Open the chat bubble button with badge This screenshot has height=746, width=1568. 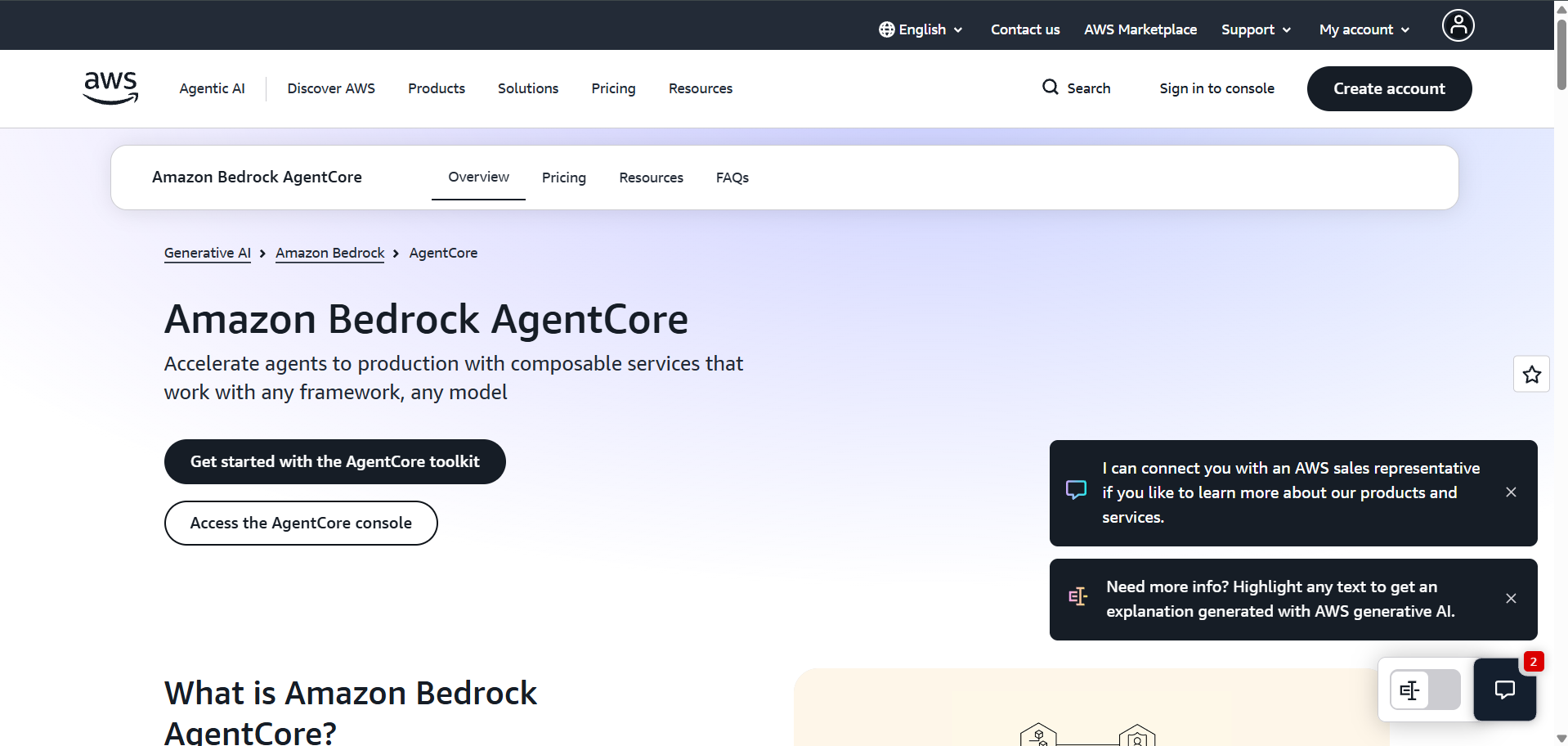pos(1504,690)
